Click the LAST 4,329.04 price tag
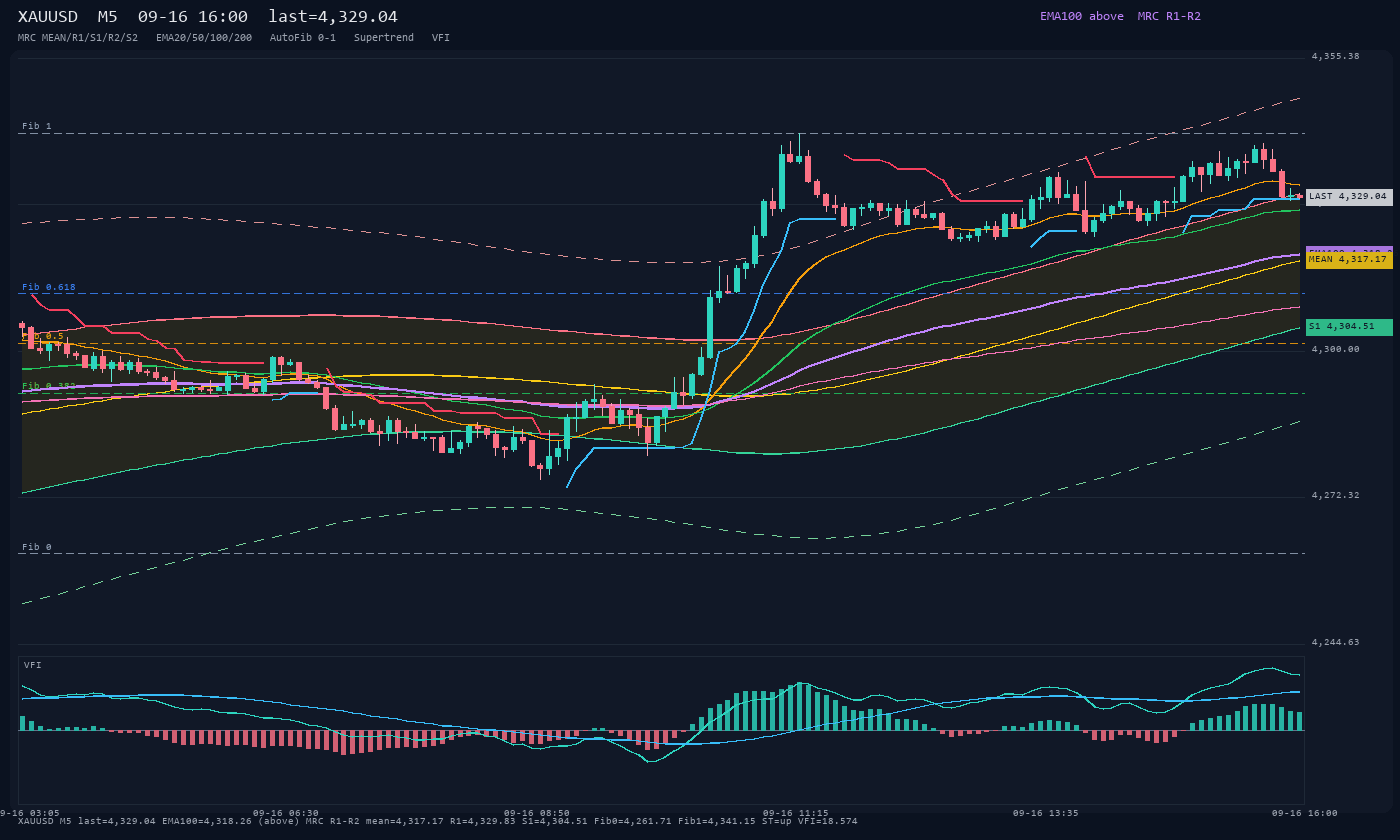The width and height of the screenshot is (1400, 840). click(x=1349, y=197)
